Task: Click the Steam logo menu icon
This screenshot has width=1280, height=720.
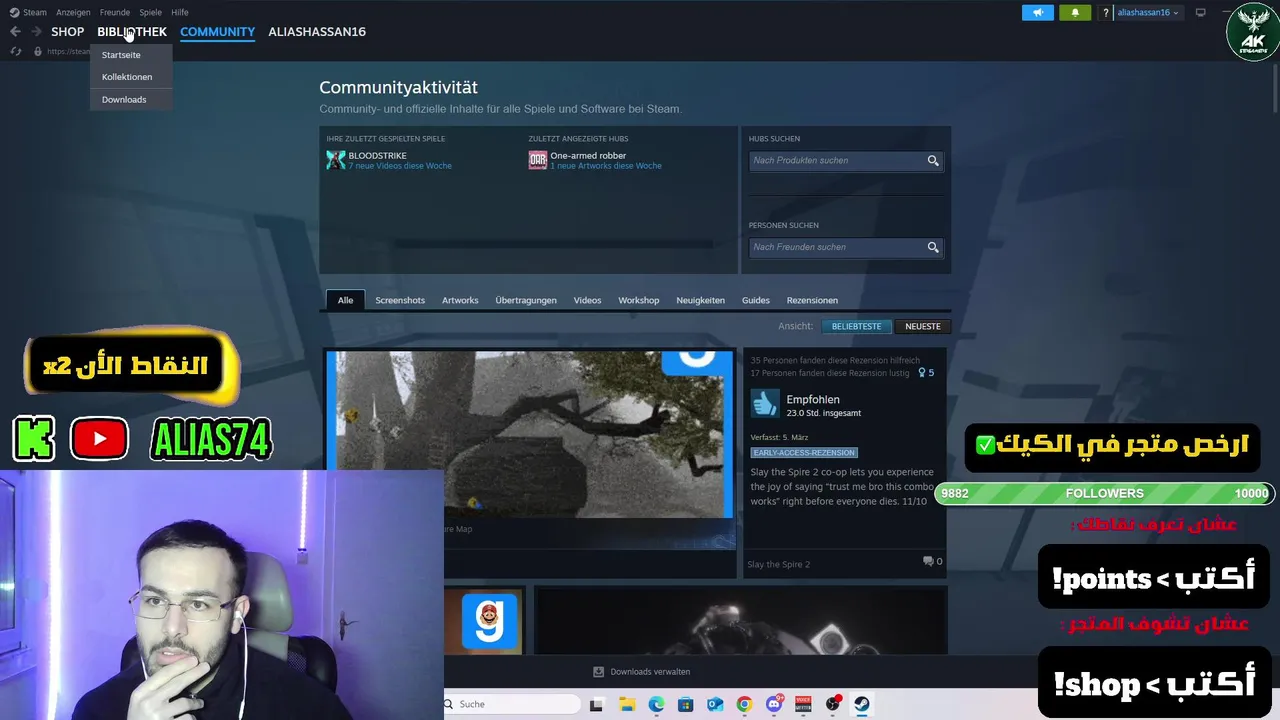Action: click(14, 12)
